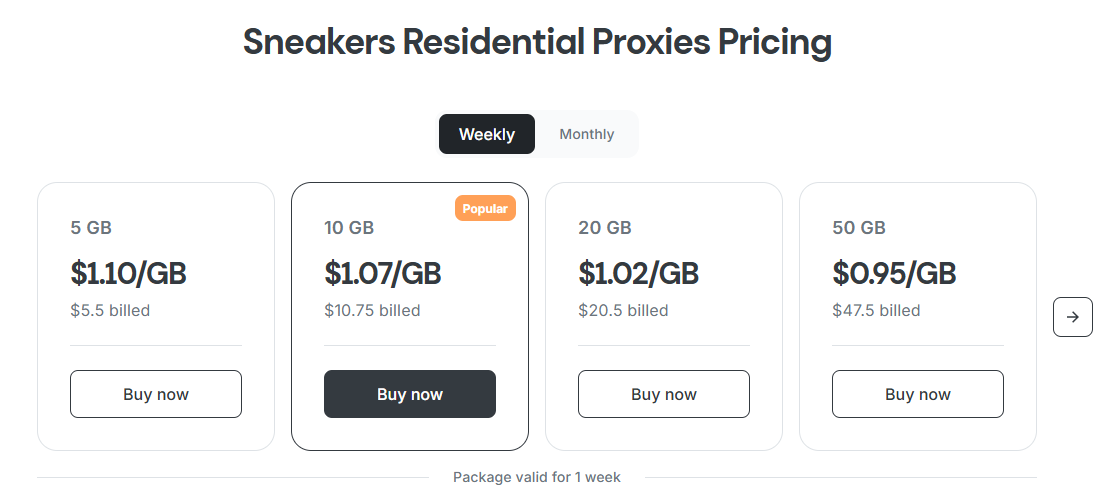Viewport: 1104px width, 496px height.
Task: Click the $5.5 billed text
Action: [110, 311]
